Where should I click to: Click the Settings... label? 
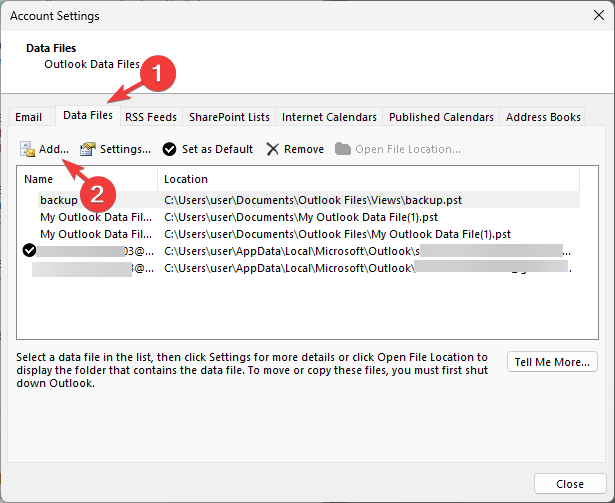point(125,149)
